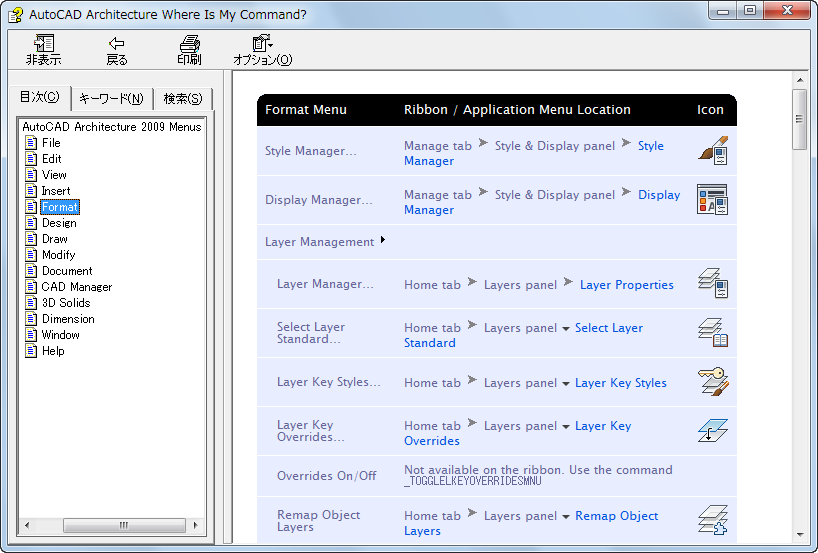Open the 3D Solids topic
Screen dimensions: 818x553
(66, 303)
